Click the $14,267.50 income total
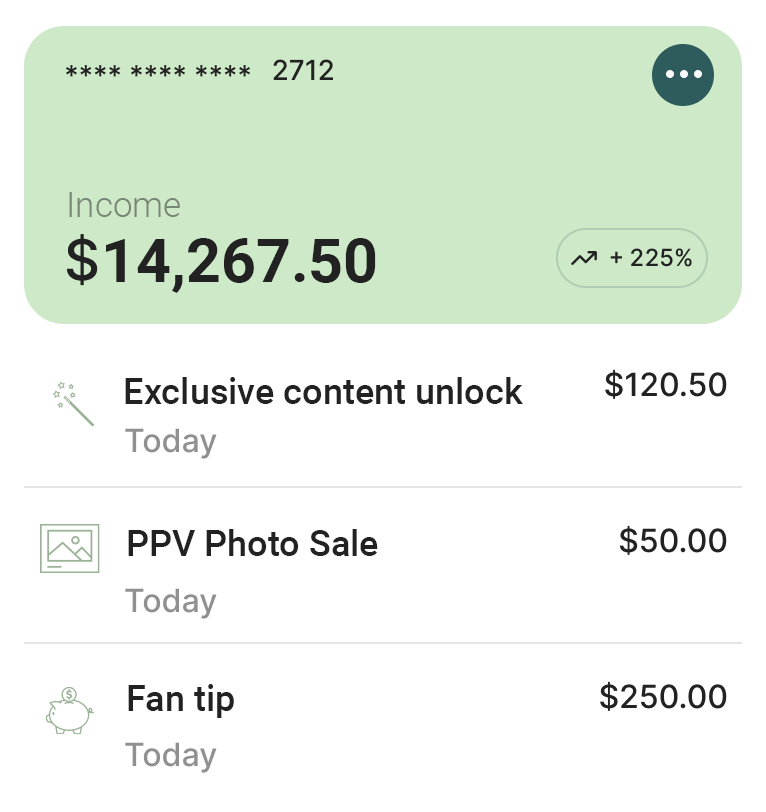Viewport: 766px width, 812px height. point(221,260)
